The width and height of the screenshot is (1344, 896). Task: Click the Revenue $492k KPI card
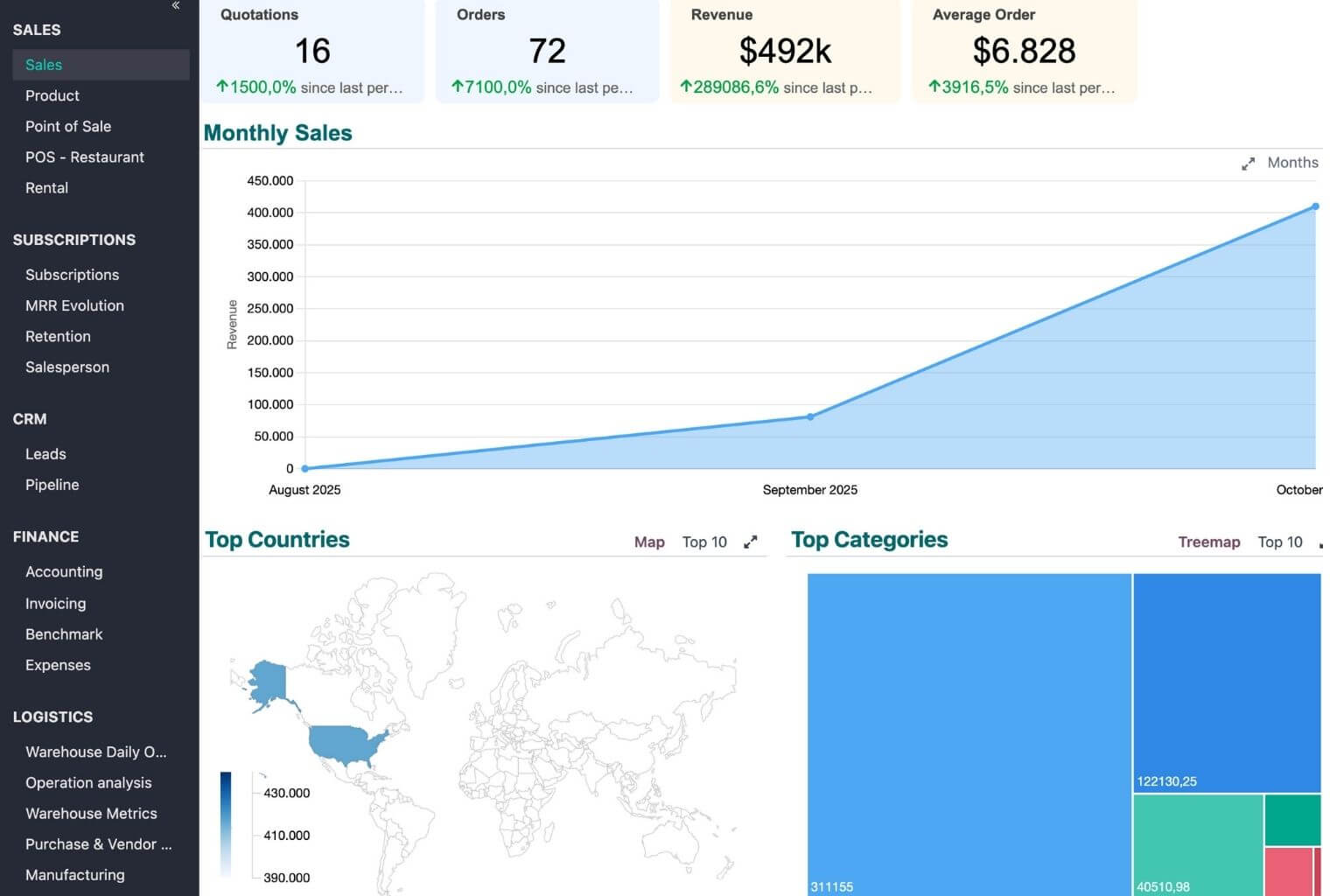(784, 51)
